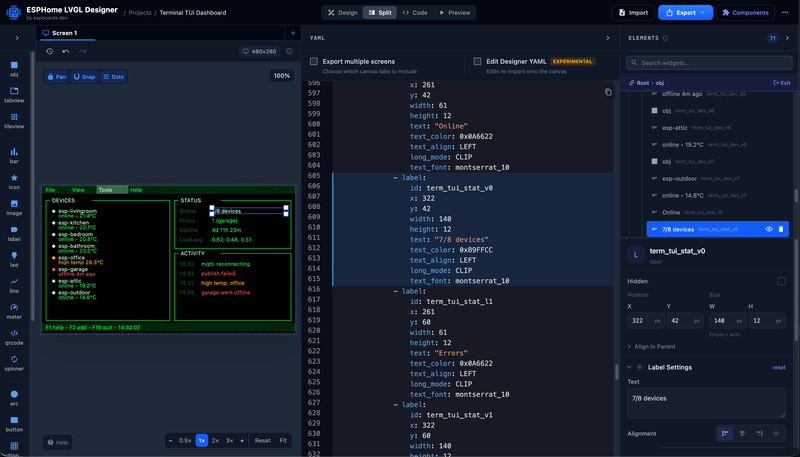Edit the X position field
Screen dimensions: 800x457
tap(645, 321)
